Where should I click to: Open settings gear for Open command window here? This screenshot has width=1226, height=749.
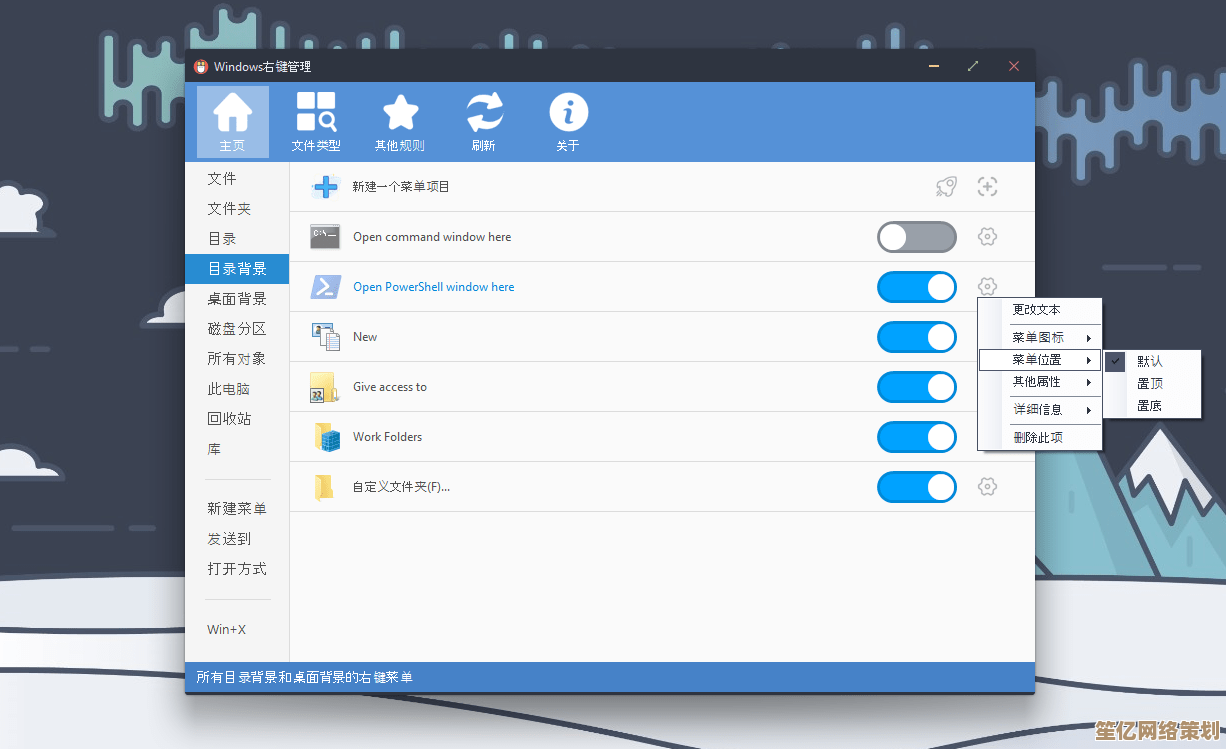(987, 237)
